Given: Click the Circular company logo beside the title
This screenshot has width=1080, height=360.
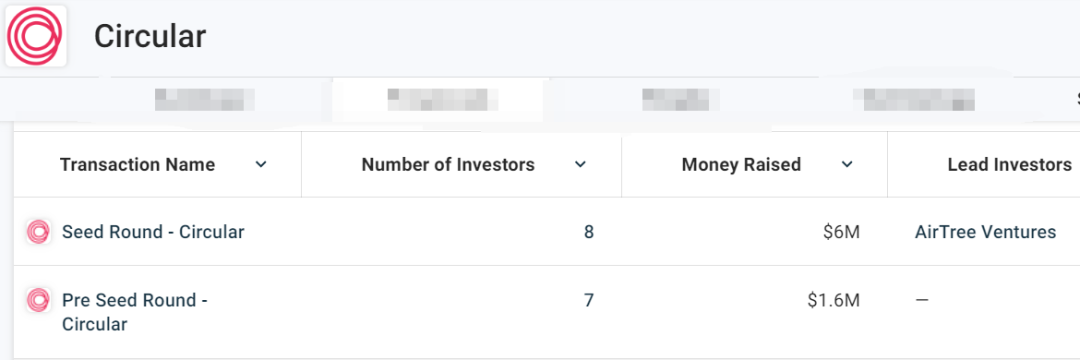Looking at the screenshot, I should coord(35,36).
